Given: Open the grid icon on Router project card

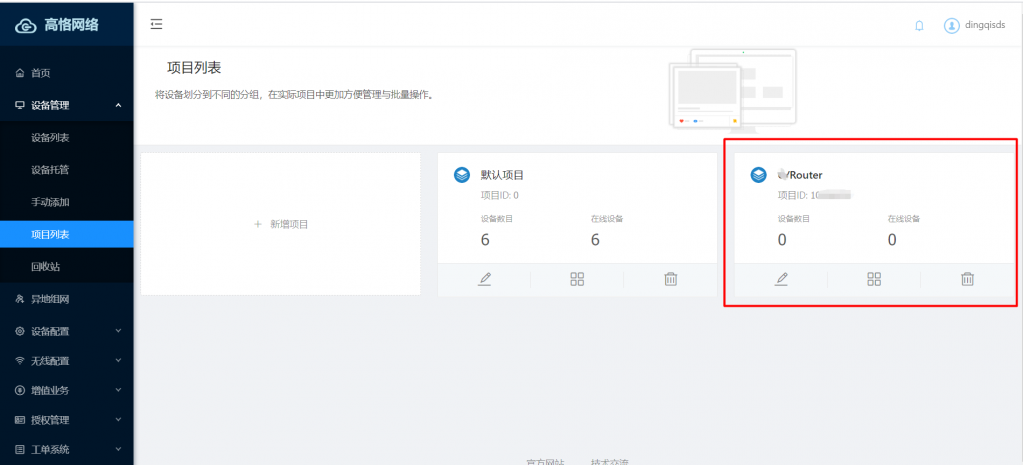Looking at the screenshot, I should [874, 279].
